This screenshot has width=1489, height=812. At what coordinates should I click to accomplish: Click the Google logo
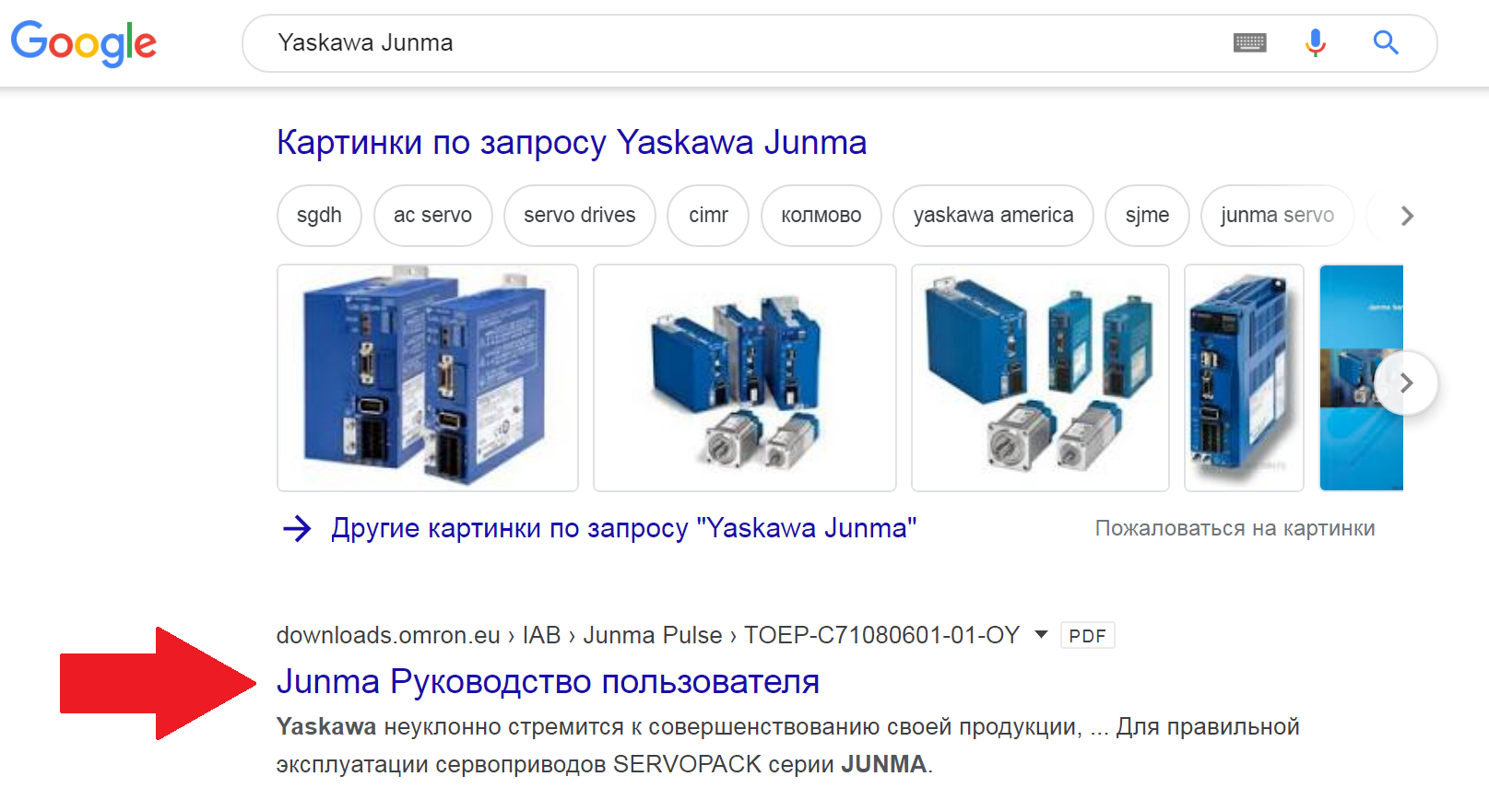[x=84, y=43]
